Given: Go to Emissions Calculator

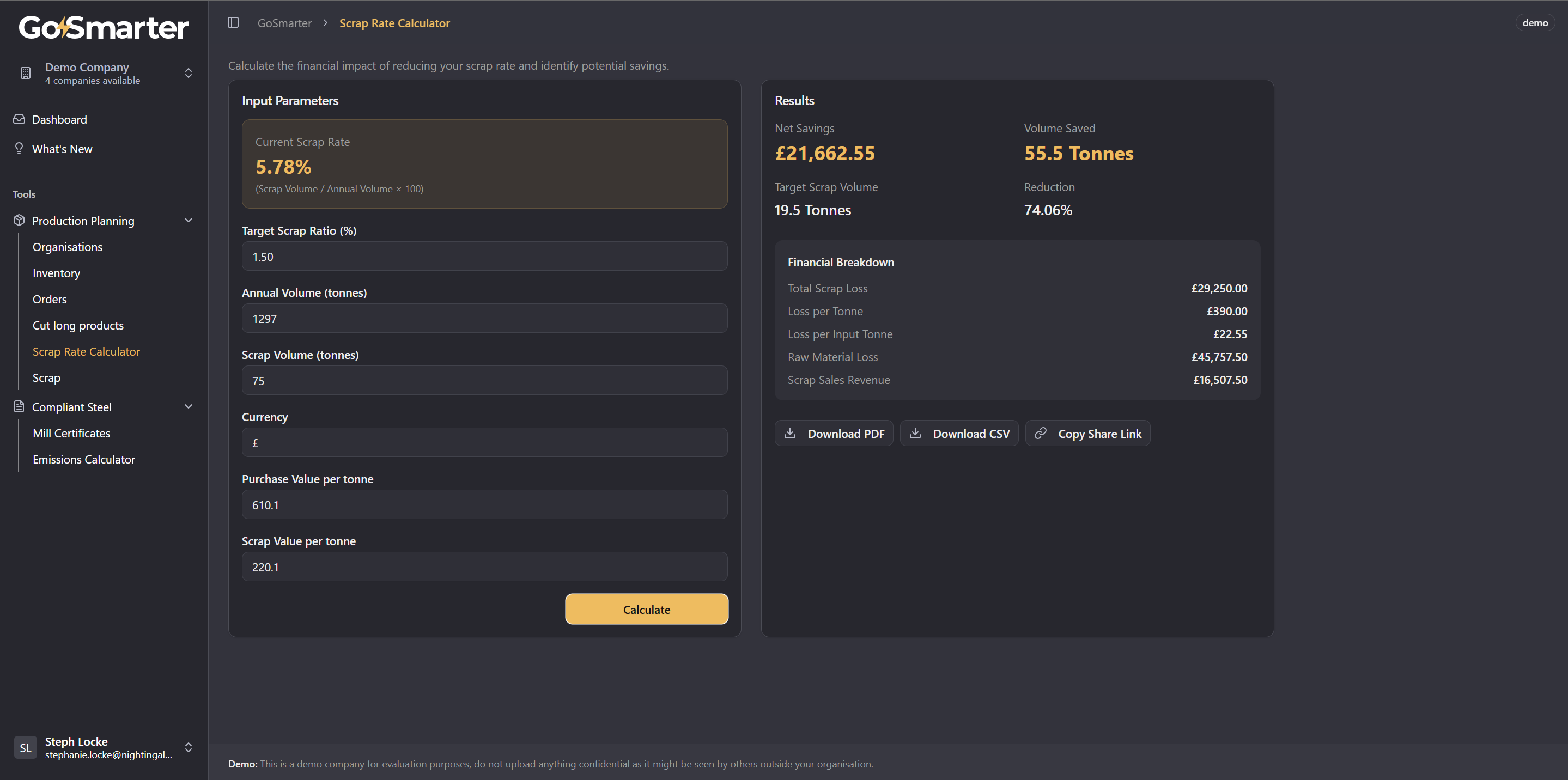Looking at the screenshot, I should pyautogui.click(x=83, y=459).
